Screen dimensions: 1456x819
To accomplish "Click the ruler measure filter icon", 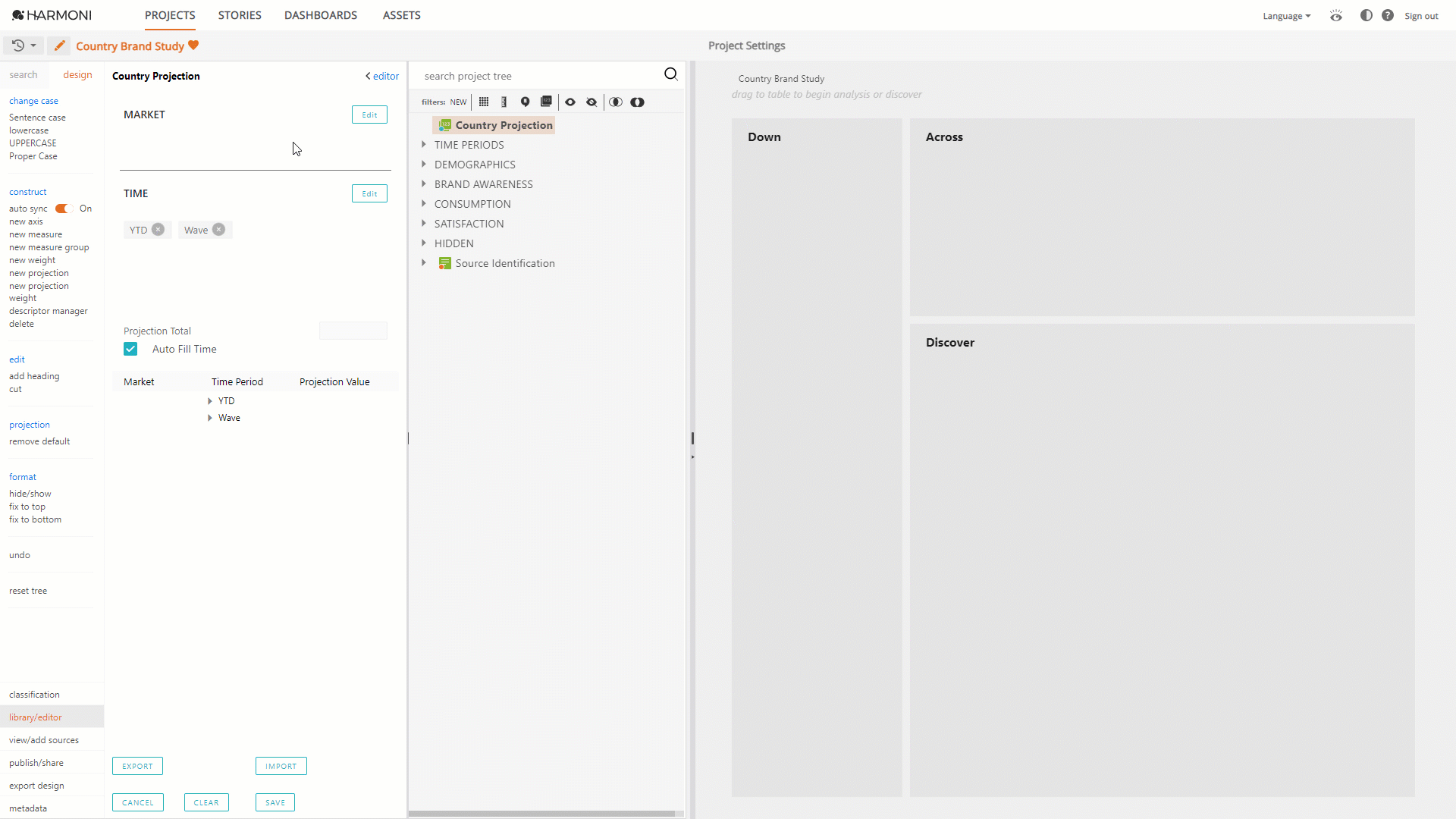I will click(x=504, y=102).
